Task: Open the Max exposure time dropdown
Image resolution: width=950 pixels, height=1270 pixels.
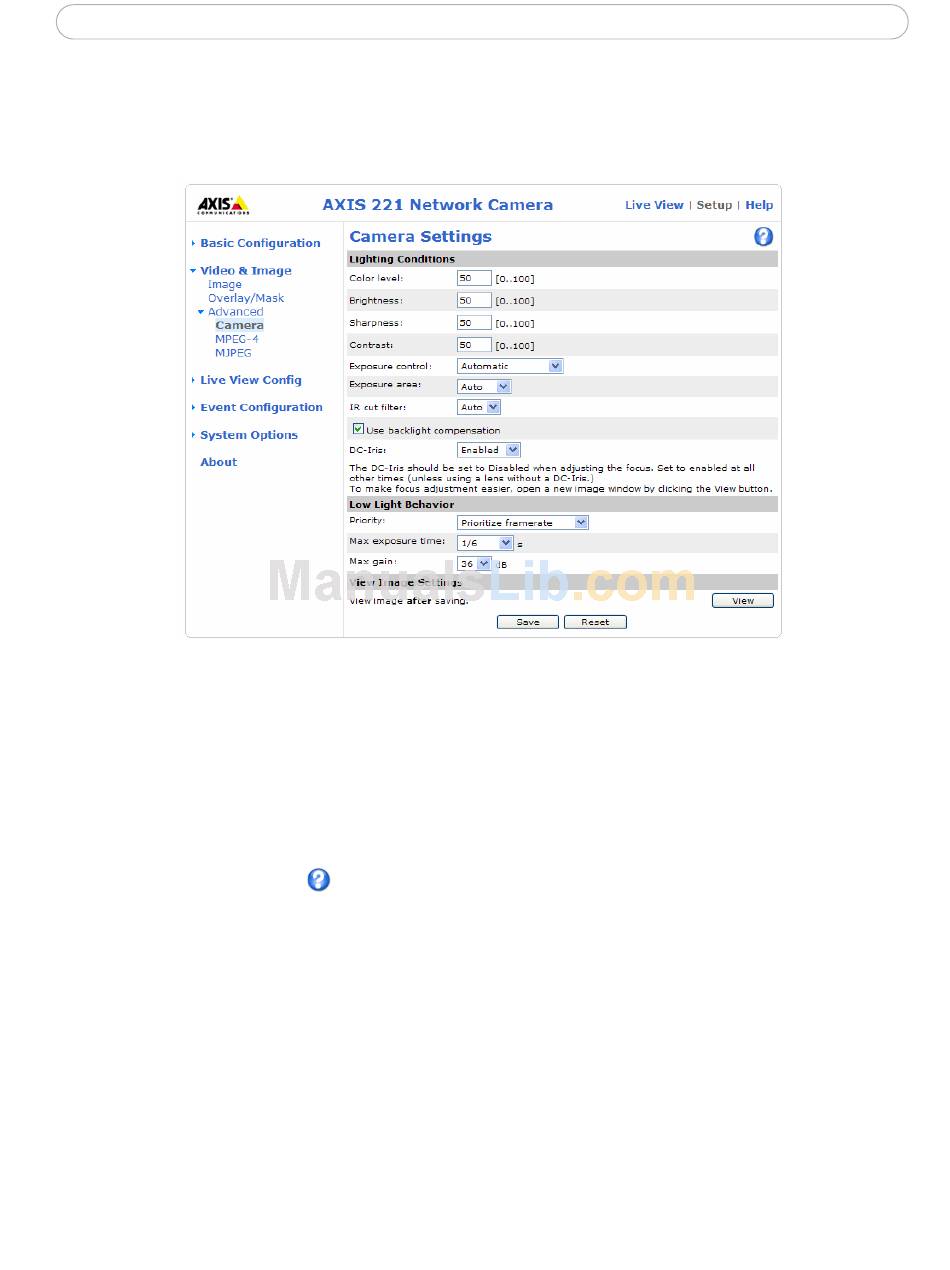Action: click(485, 543)
